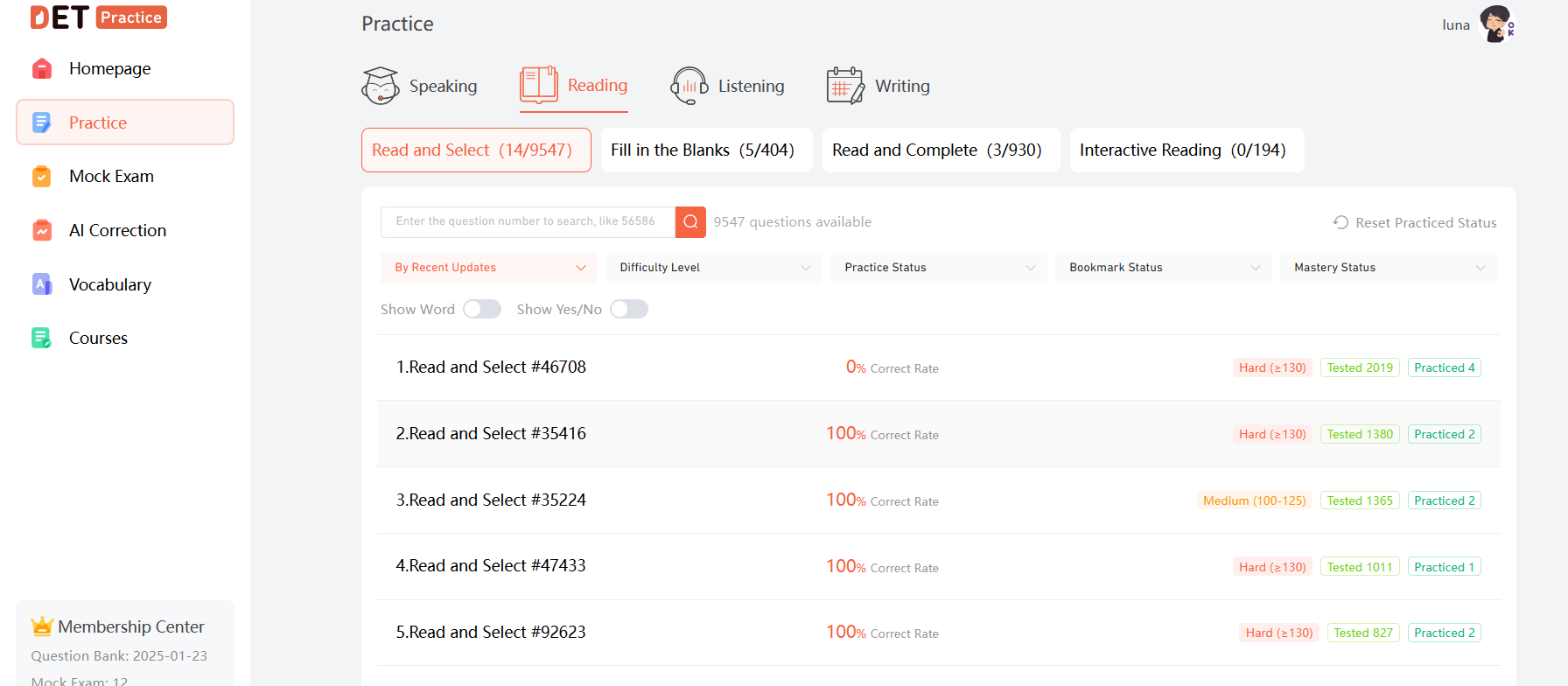The width and height of the screenshot is (1568, 686).
Task: Open the By Recent Updates sort dropdown
Action: pyautogui.click(x=489, y=268)
